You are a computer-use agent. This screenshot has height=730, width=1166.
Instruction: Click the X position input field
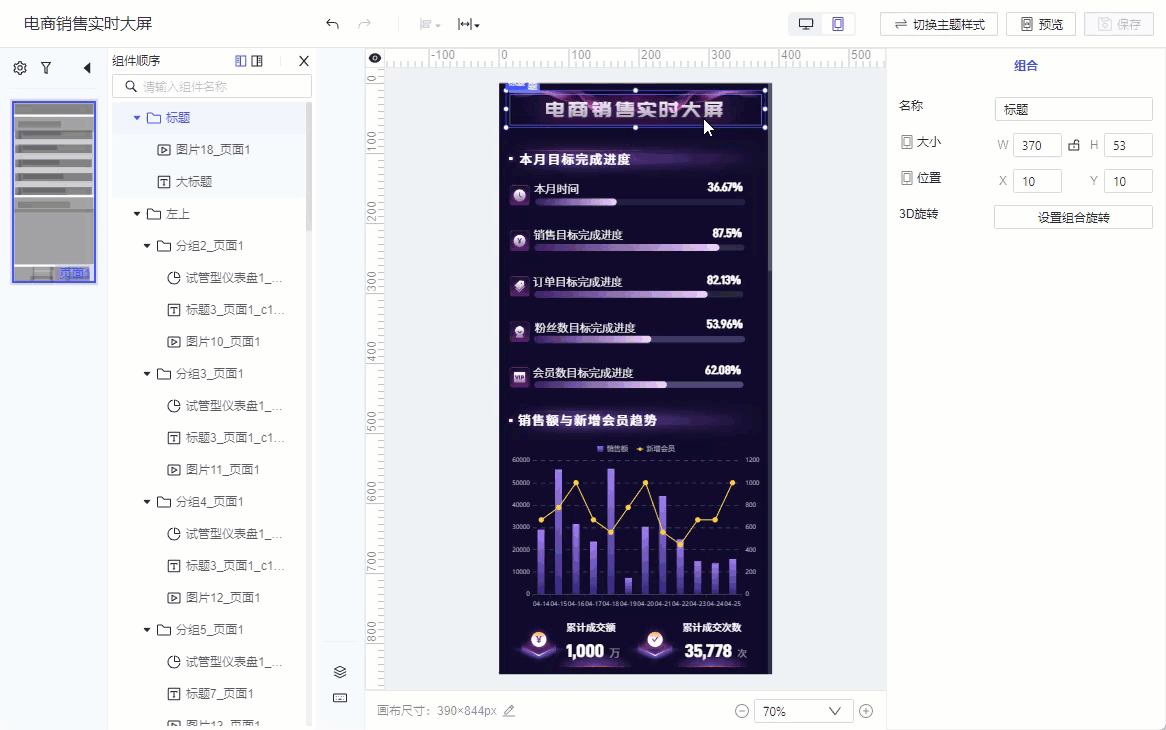click(1038, 181)
